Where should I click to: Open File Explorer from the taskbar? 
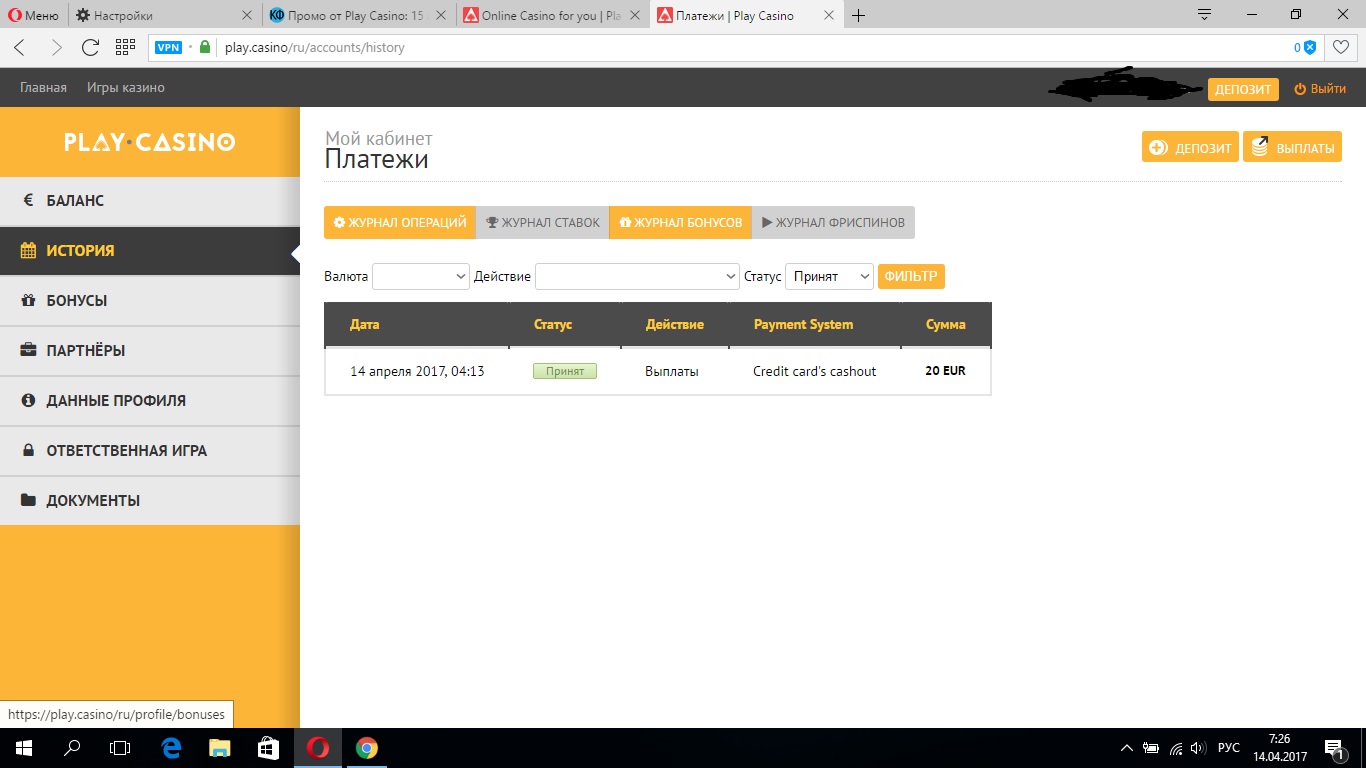(x=219, y=748)
